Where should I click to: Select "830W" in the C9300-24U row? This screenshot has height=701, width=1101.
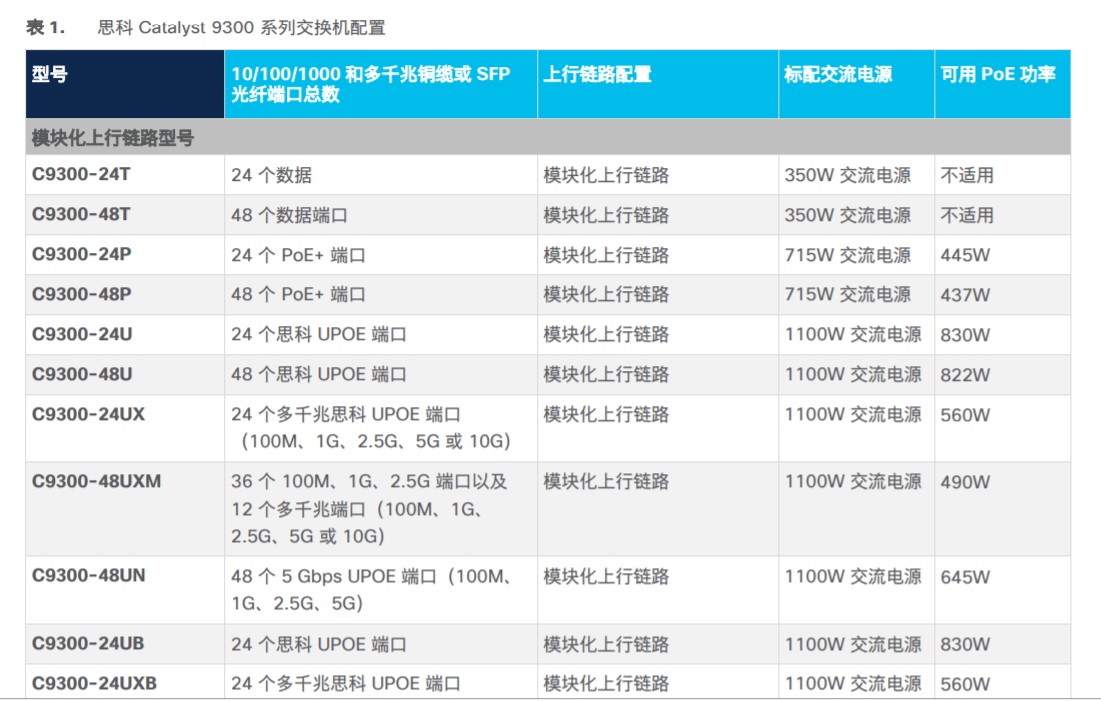(965, 335)
